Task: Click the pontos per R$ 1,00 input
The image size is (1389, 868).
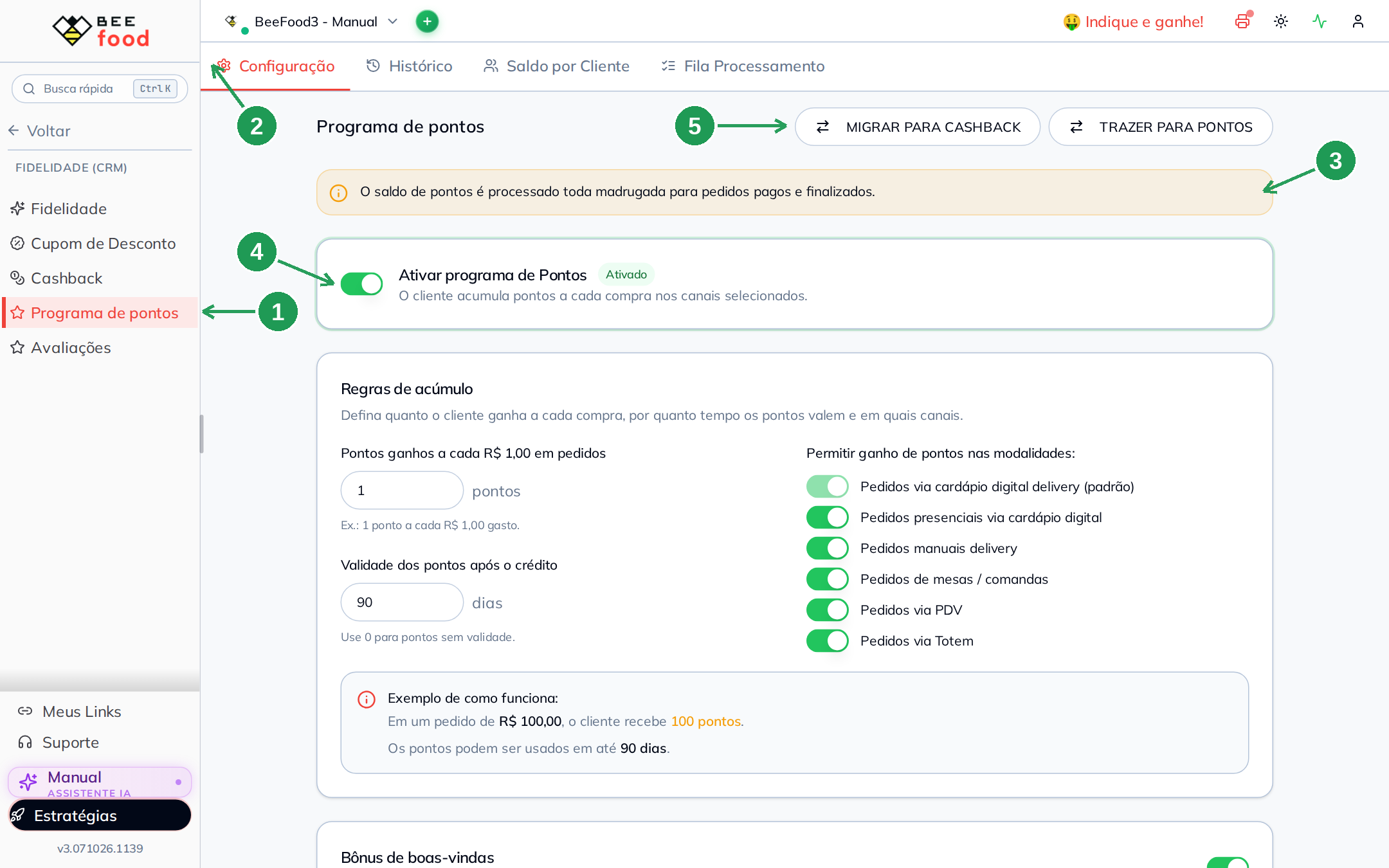Action: [x=402, y=491]
